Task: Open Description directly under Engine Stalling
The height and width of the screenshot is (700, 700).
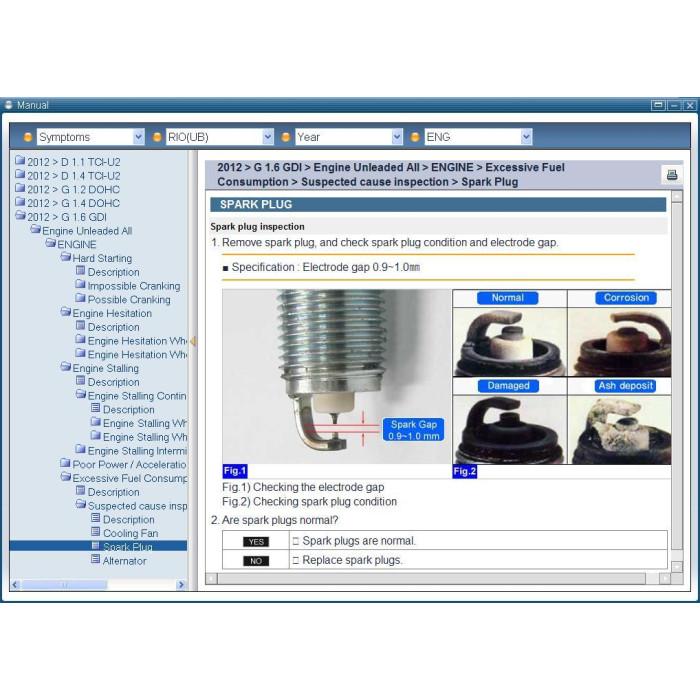Action: pos(113,382)
